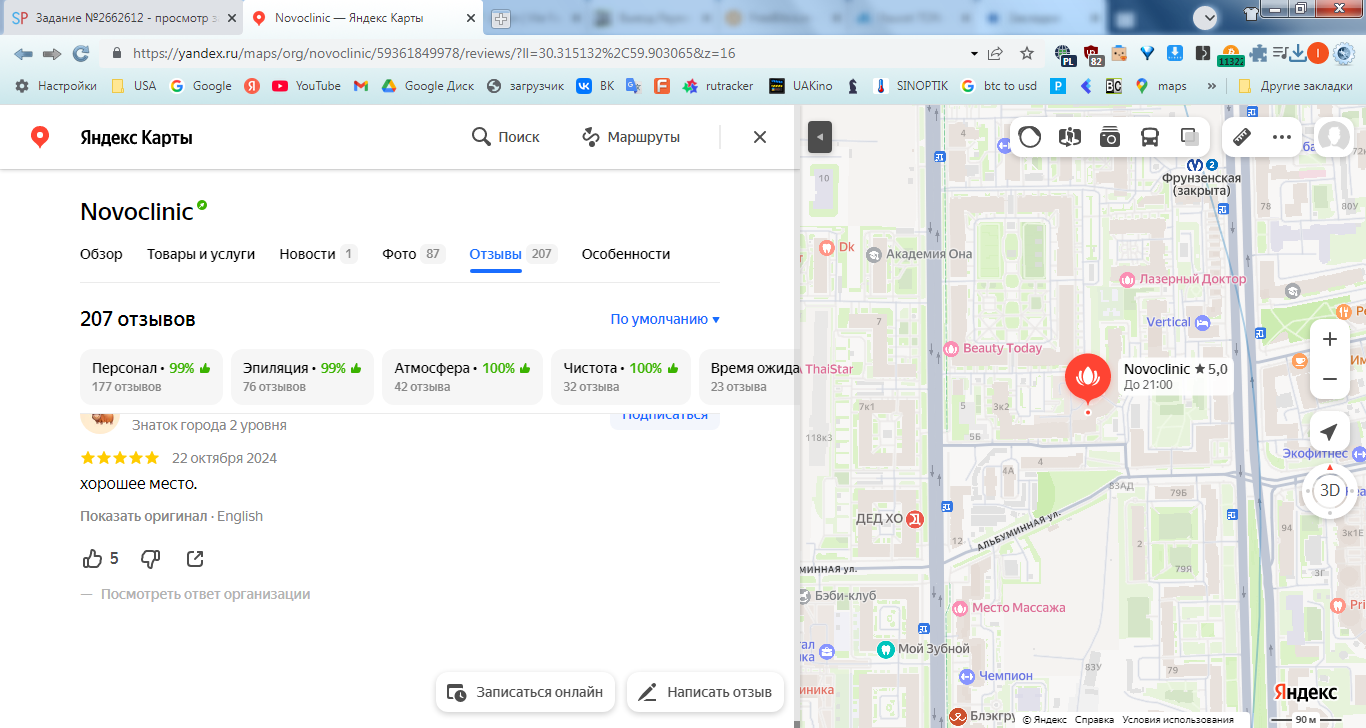Toggle traffic layer on the map

tap(1029, 137)
